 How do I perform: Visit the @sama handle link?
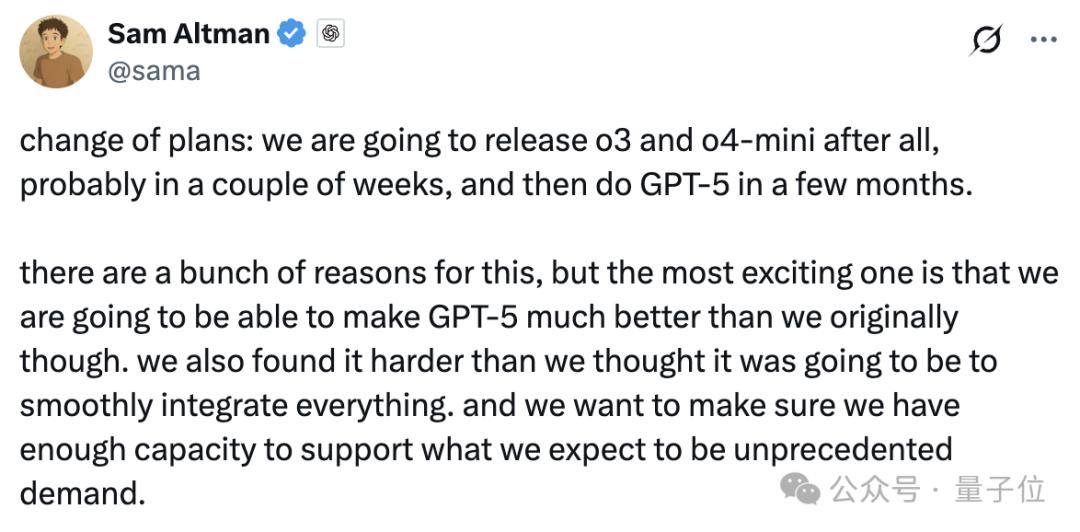[x=153, y=71]
